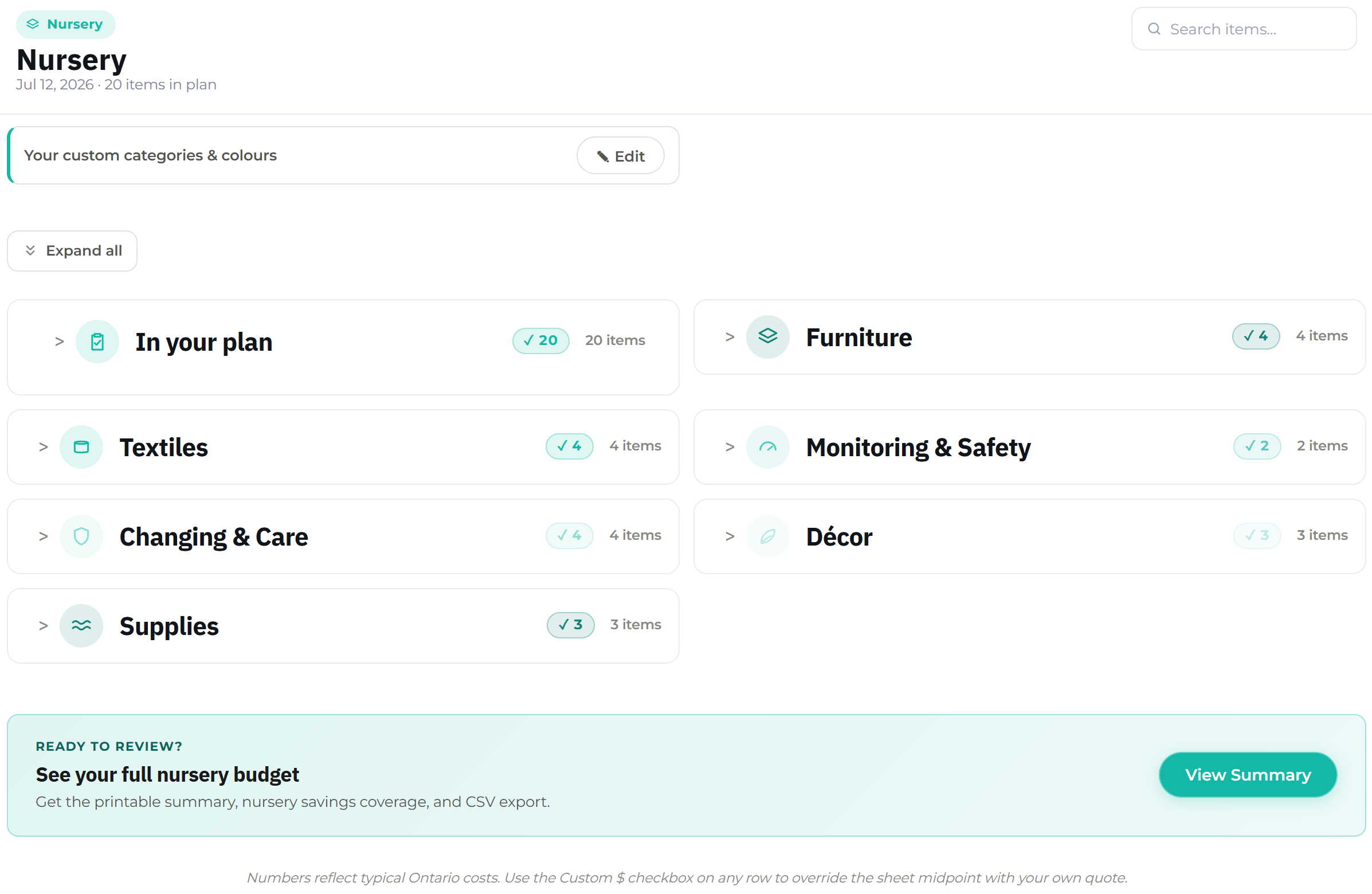Click the Changing & Care shield icon

click(x=81, y=536)
